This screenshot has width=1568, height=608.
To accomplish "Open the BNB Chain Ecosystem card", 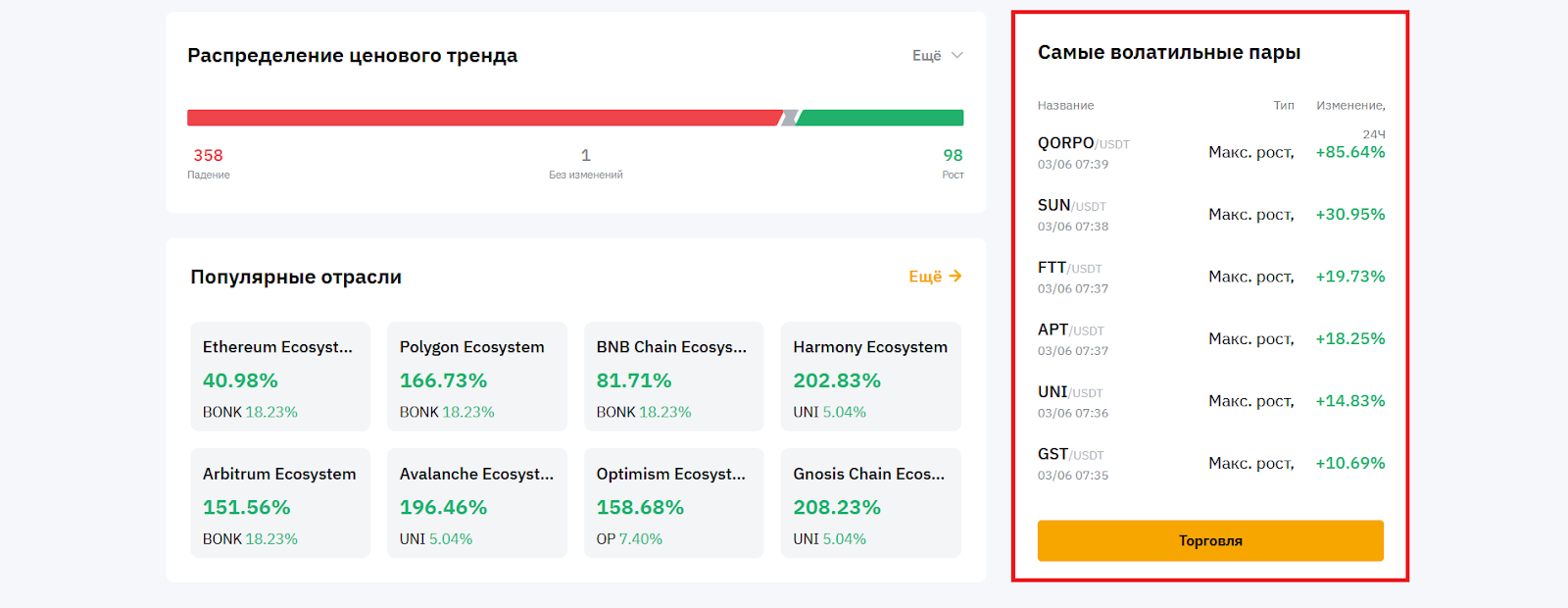I will 673,377.
